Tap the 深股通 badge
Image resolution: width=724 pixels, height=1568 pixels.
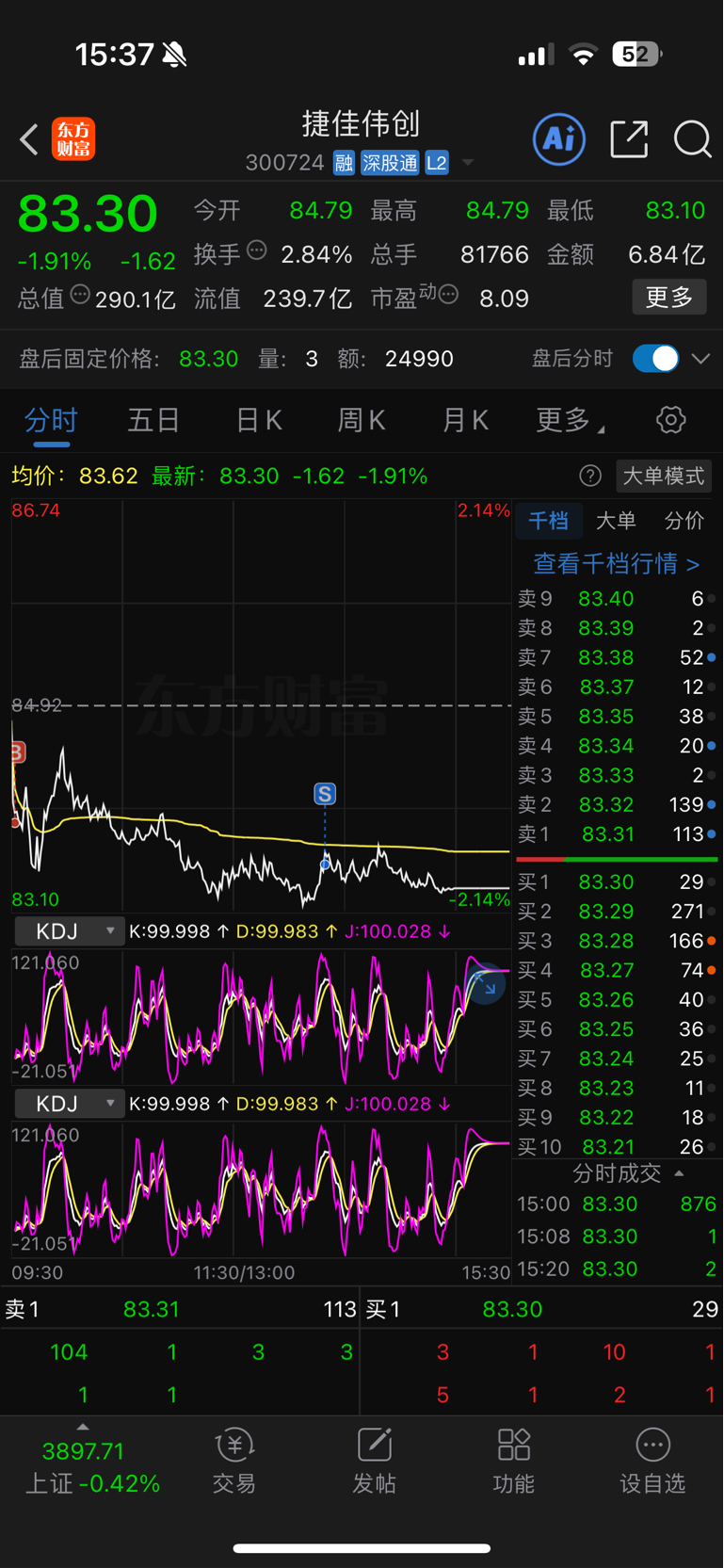coord(390,163)
